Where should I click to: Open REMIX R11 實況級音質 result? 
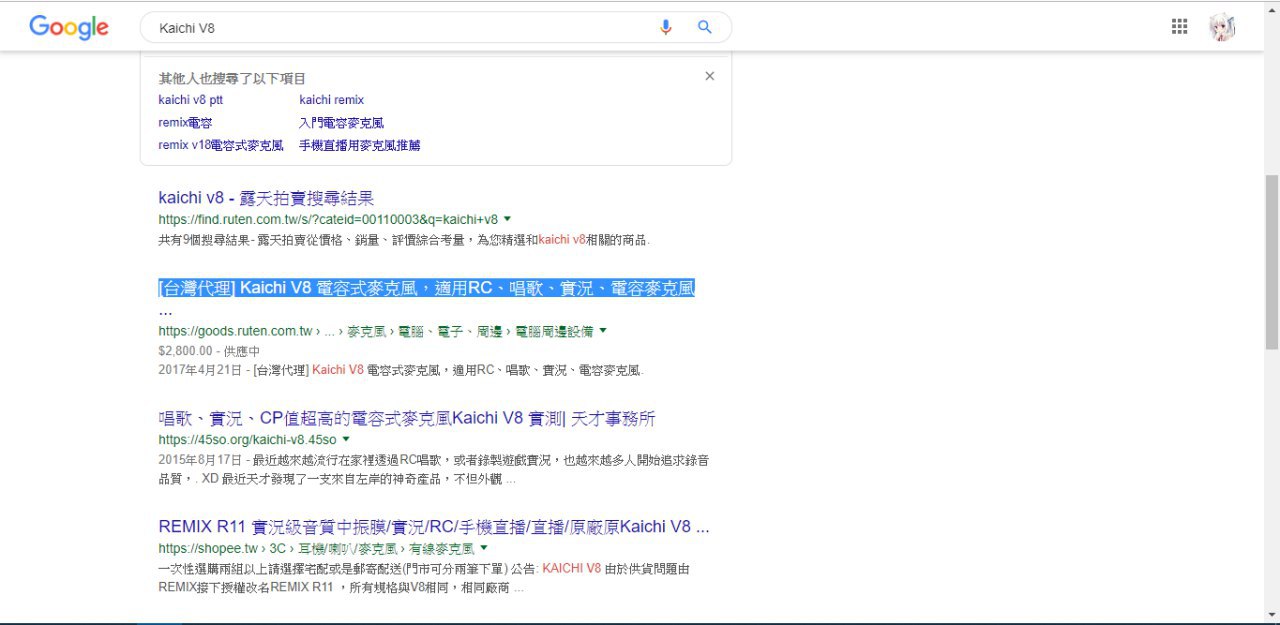tap(434, 527)
